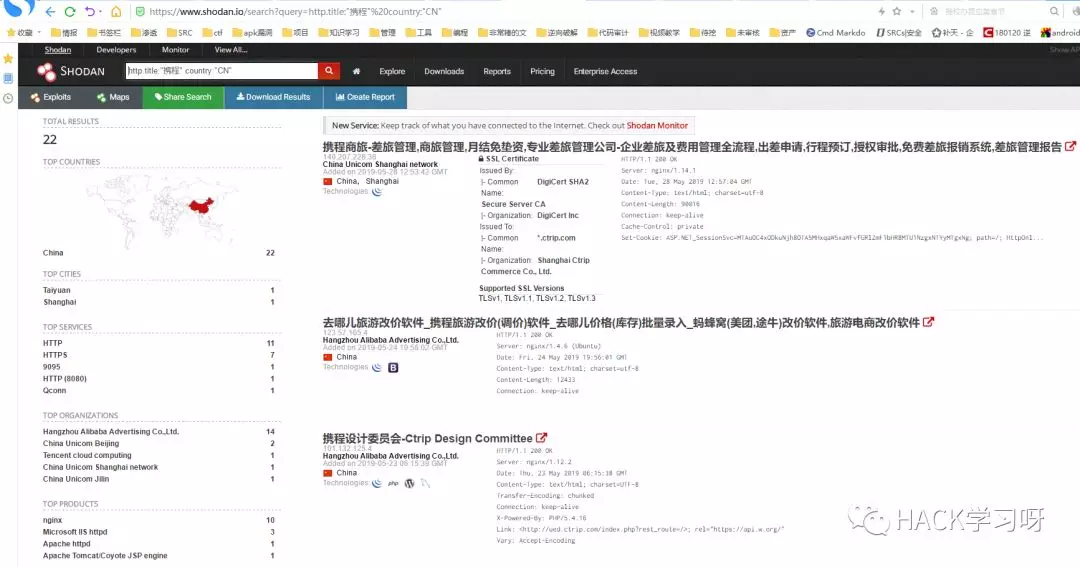
Task: Click the Bootstrap technology icon in second result
Action: pyautogui.click(x=393, y=368)
